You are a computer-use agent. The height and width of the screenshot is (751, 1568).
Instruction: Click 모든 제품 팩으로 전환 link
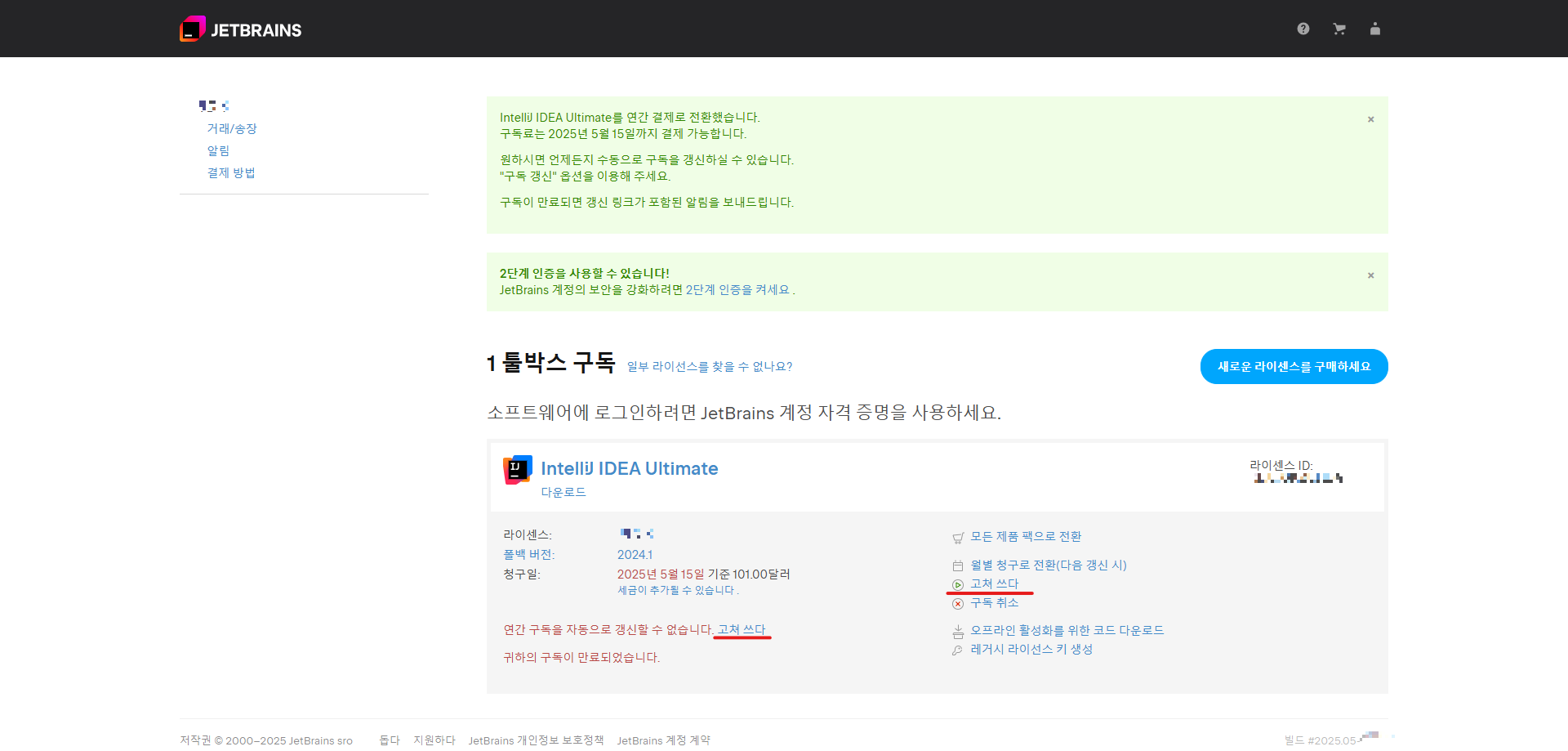point(1026,536)
